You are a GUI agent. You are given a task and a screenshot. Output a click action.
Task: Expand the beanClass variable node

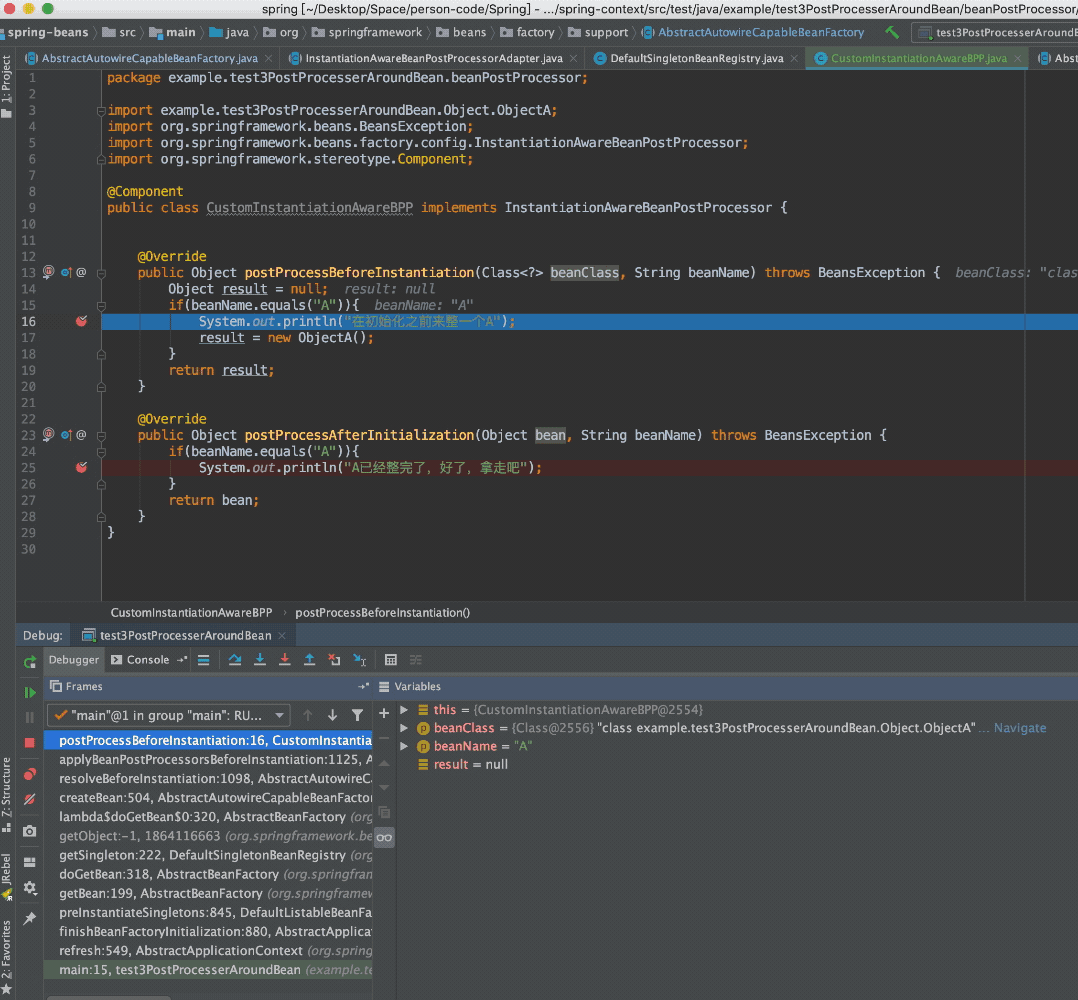click(404, 728)
